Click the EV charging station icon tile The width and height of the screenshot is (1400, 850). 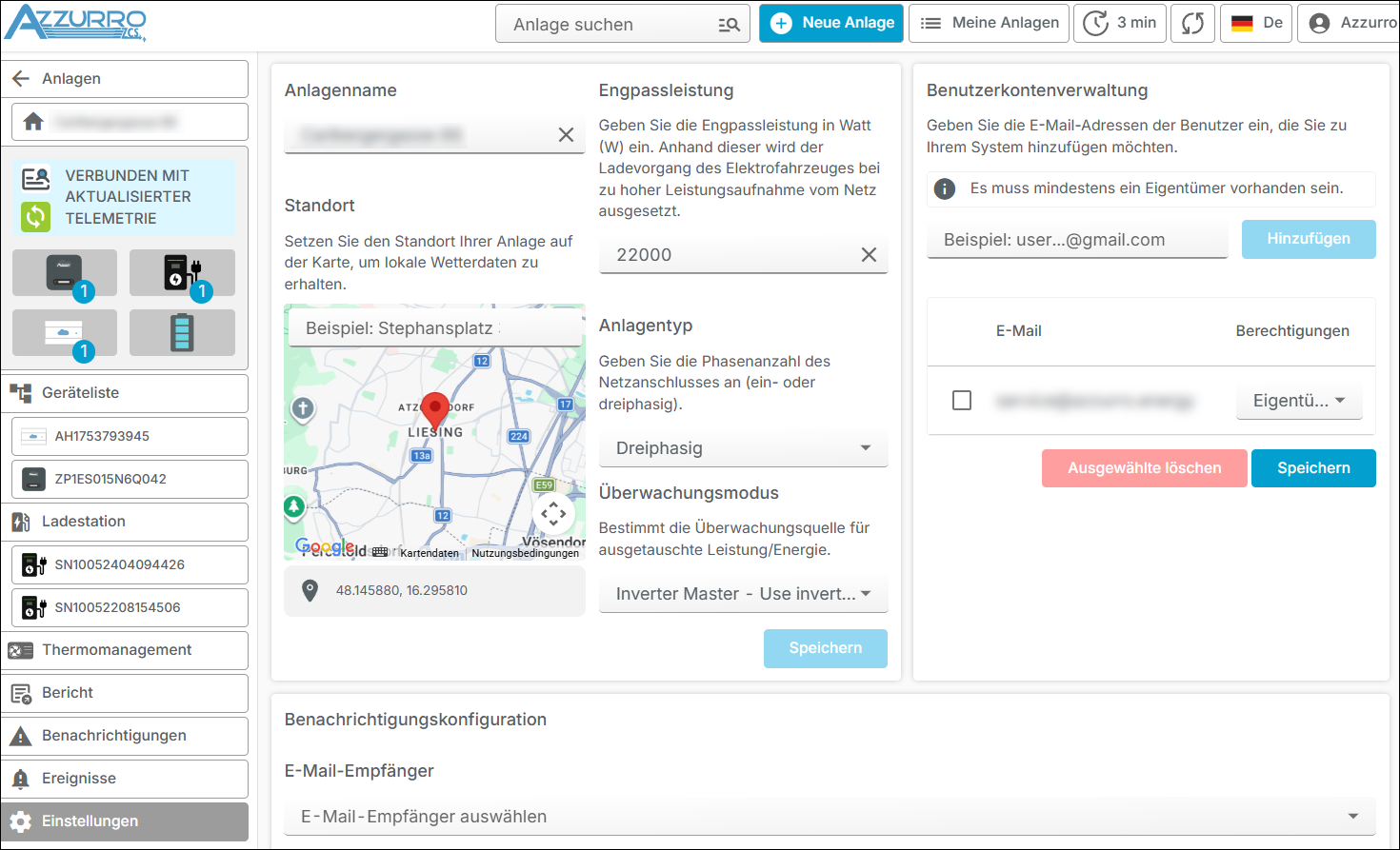(x=182, y=273)
